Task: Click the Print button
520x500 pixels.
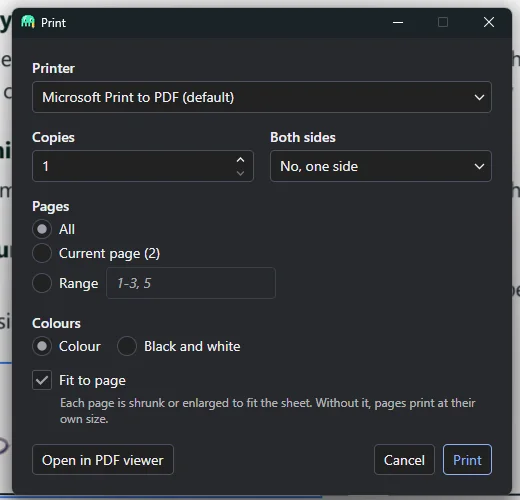Action: point(467,460)
